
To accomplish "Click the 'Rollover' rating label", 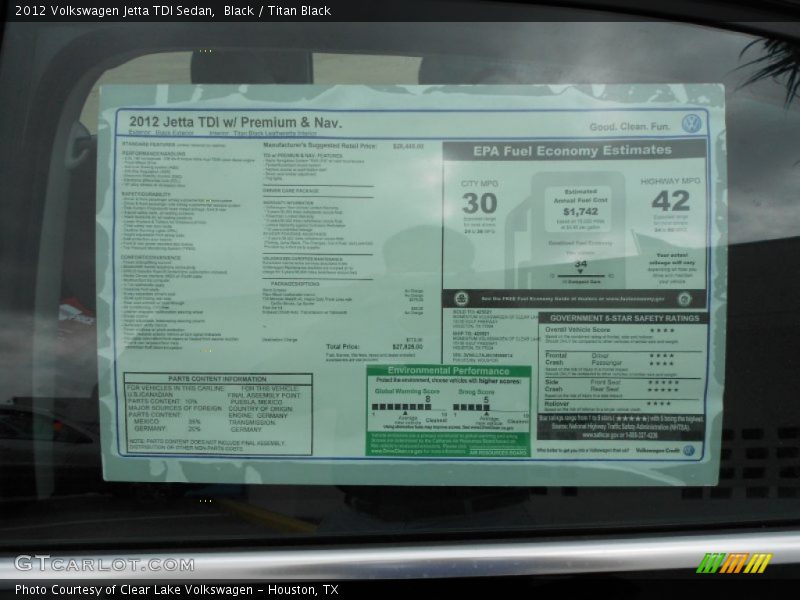I will click(x=557, y=404).
